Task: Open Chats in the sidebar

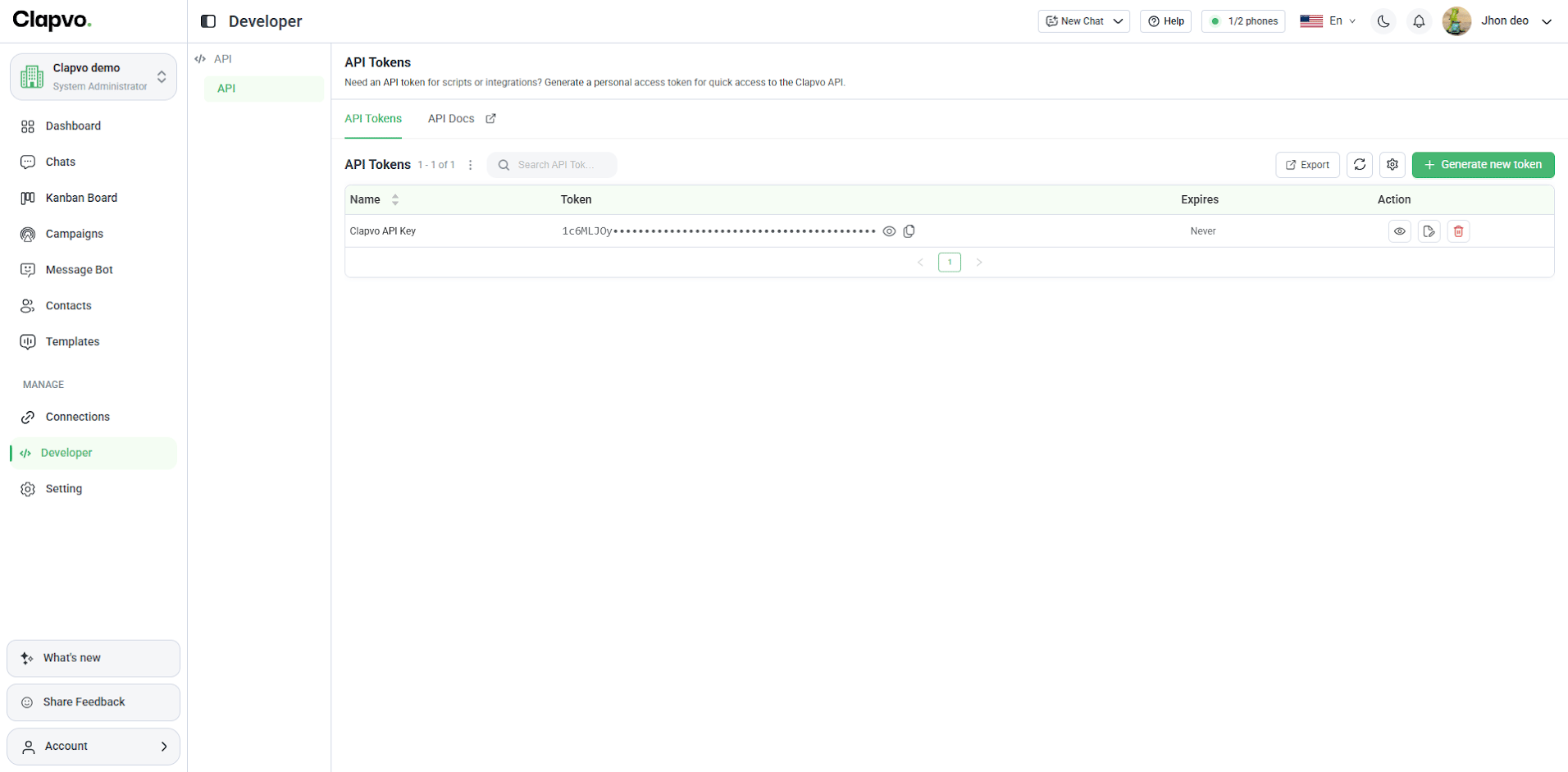Action: [x=93, y=162]
